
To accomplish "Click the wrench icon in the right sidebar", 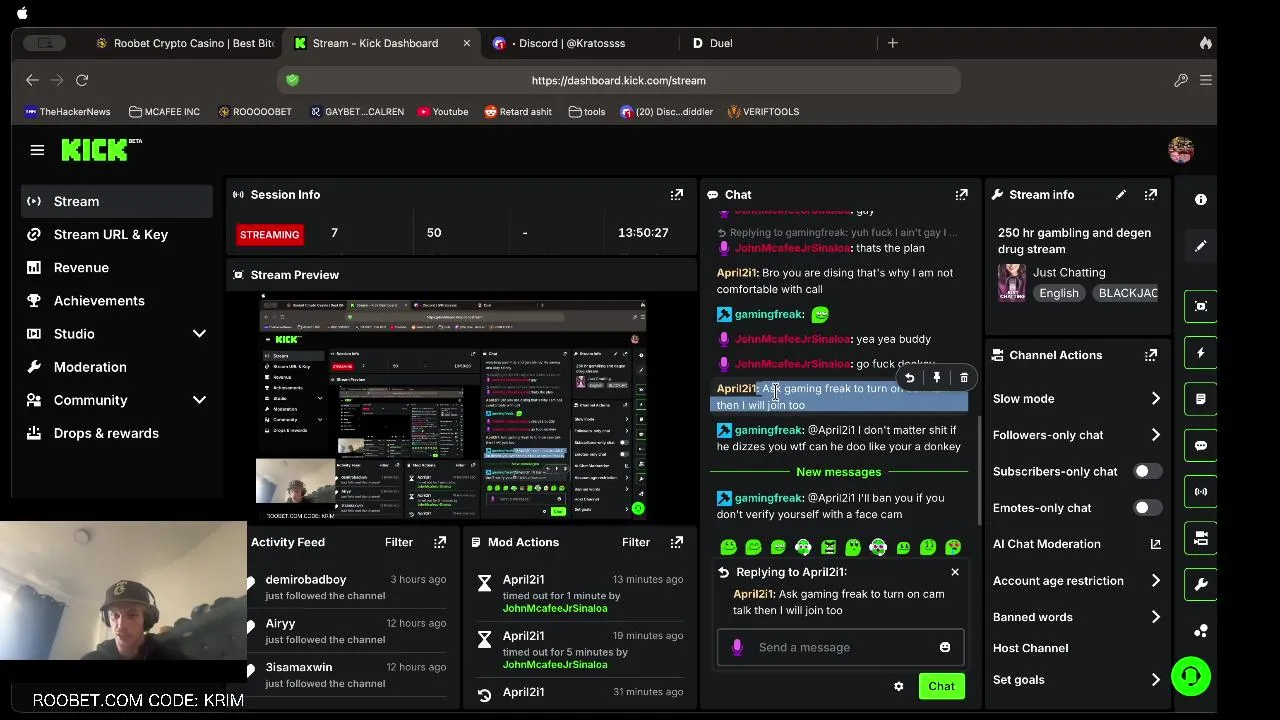I will 1201,584.
